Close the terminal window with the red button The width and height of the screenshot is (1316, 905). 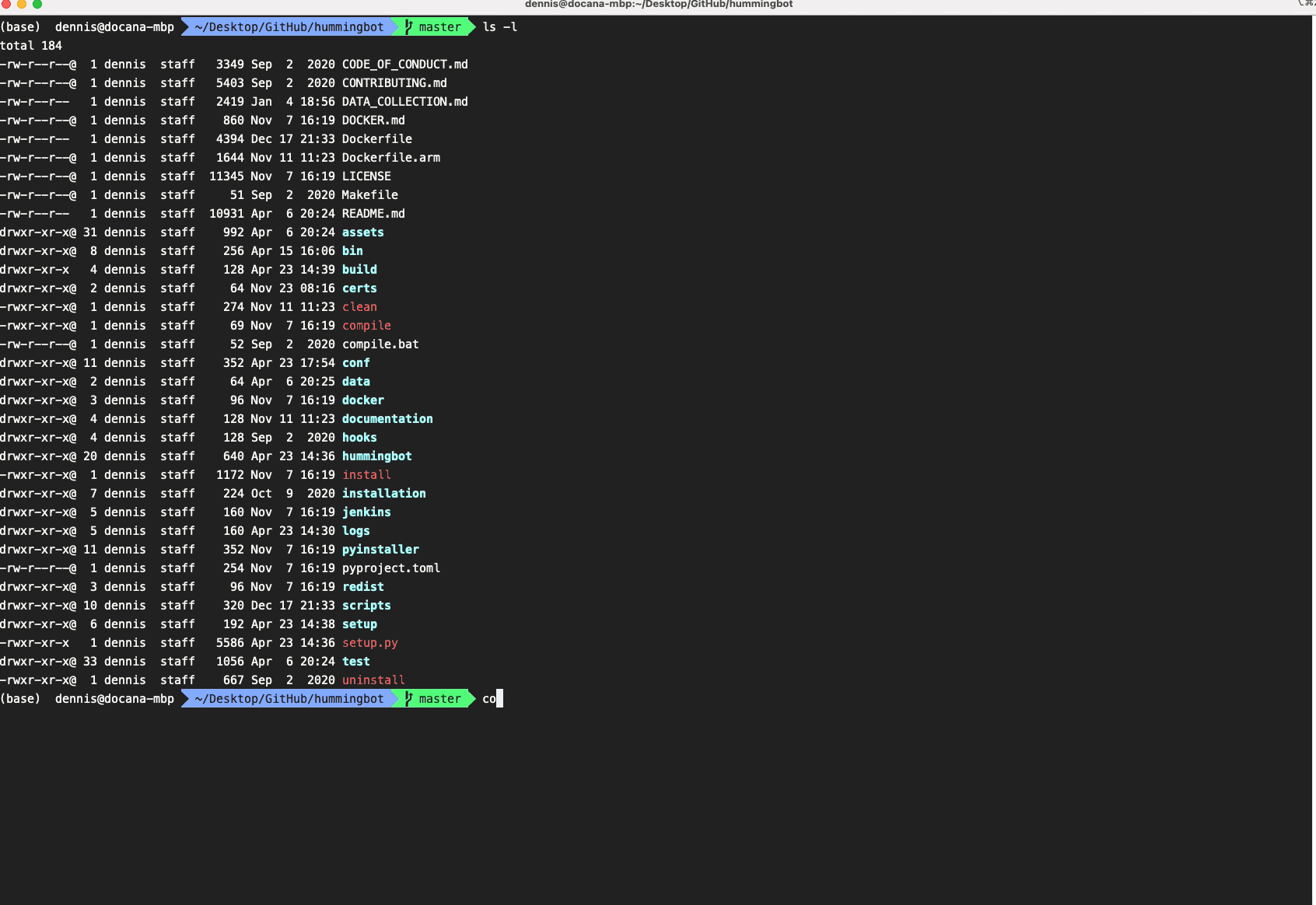click(5, 4)
